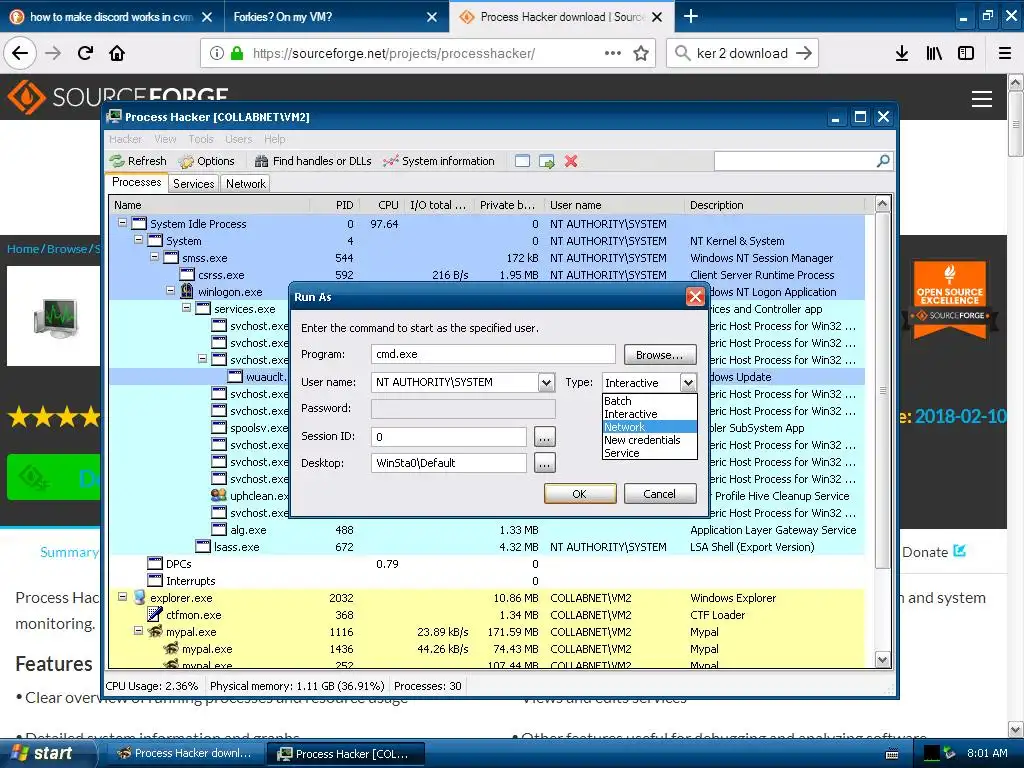1024x768 pixels.
Task: Collapse the smss.exe tree node
Action: (154, 257)
